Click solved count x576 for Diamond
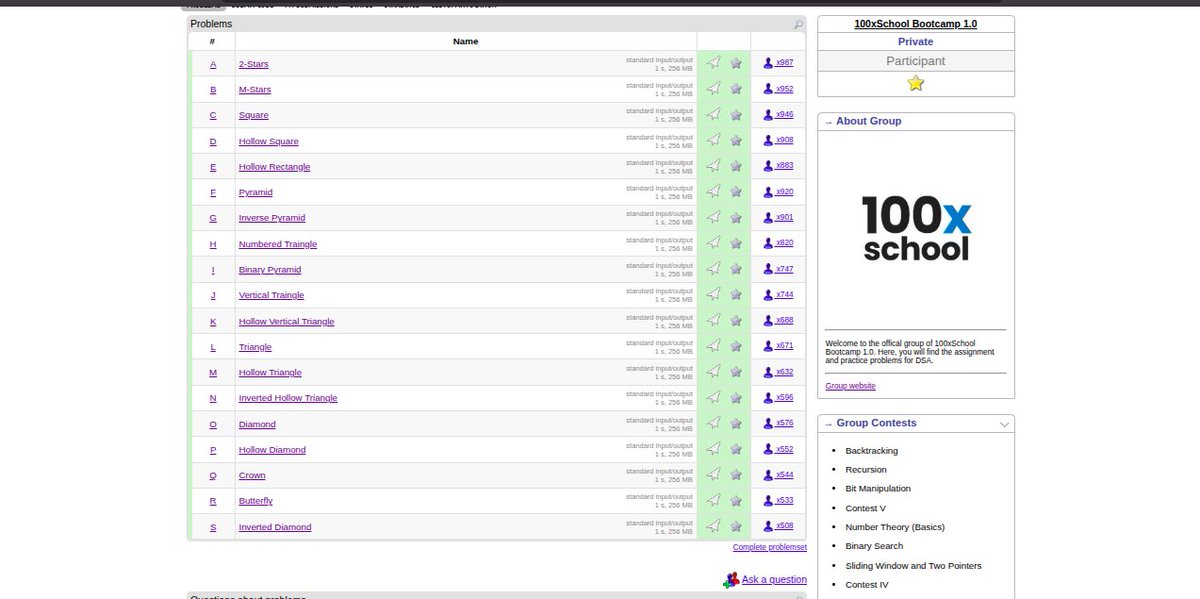The image size is (1200, 599). click(784, 423)
